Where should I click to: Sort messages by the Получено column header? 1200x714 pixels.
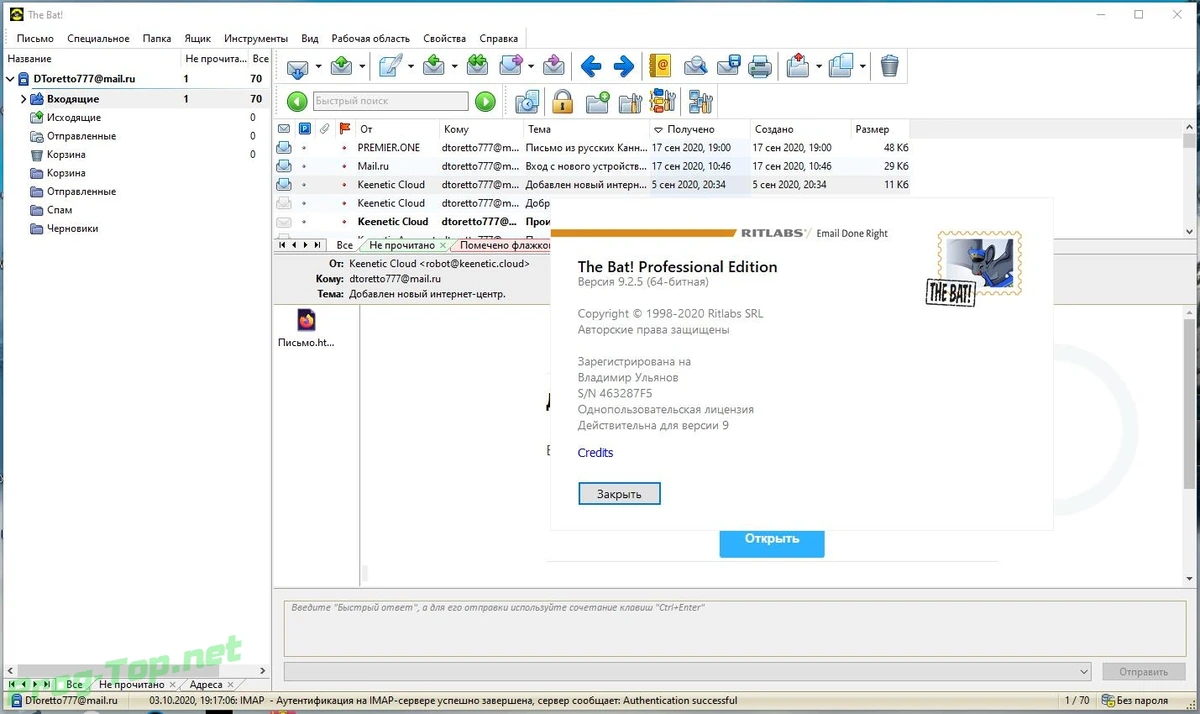[x=698, y=129]
